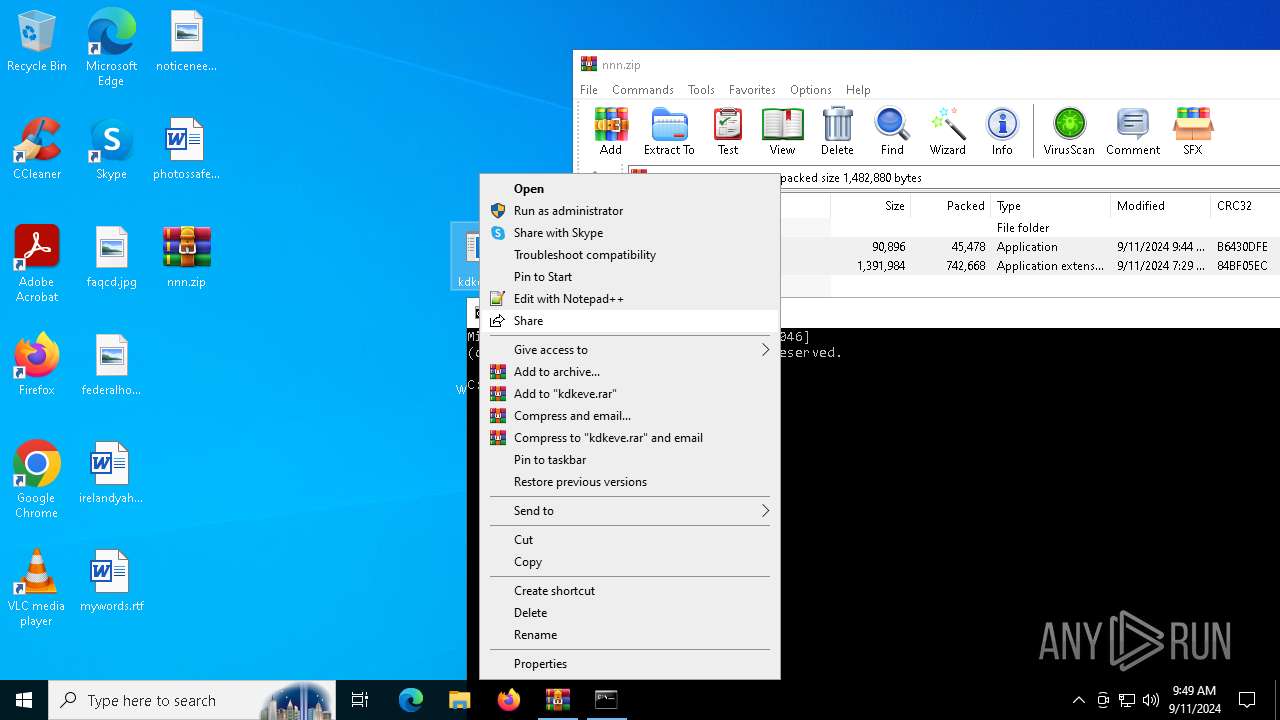
Task: Sort by the Packed column header
Action: pyautogui.click(x=950, y=206)
